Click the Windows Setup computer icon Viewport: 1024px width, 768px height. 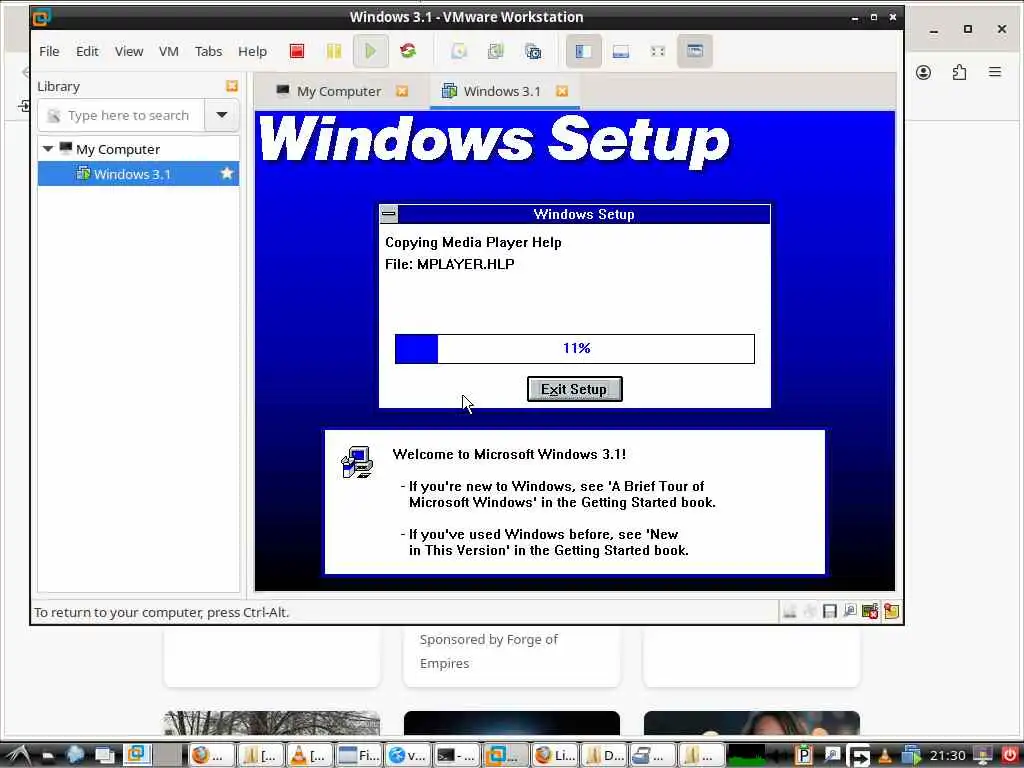357,462
